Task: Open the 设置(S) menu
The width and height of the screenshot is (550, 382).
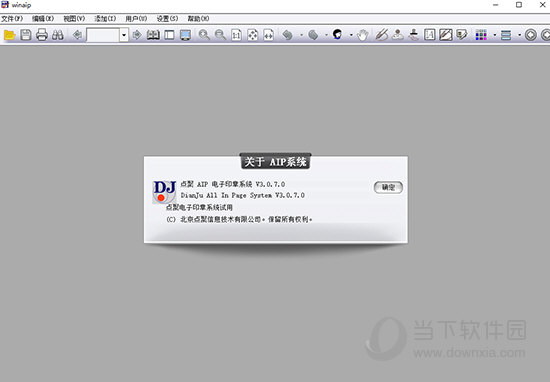Action: click(x=167, y=19)
